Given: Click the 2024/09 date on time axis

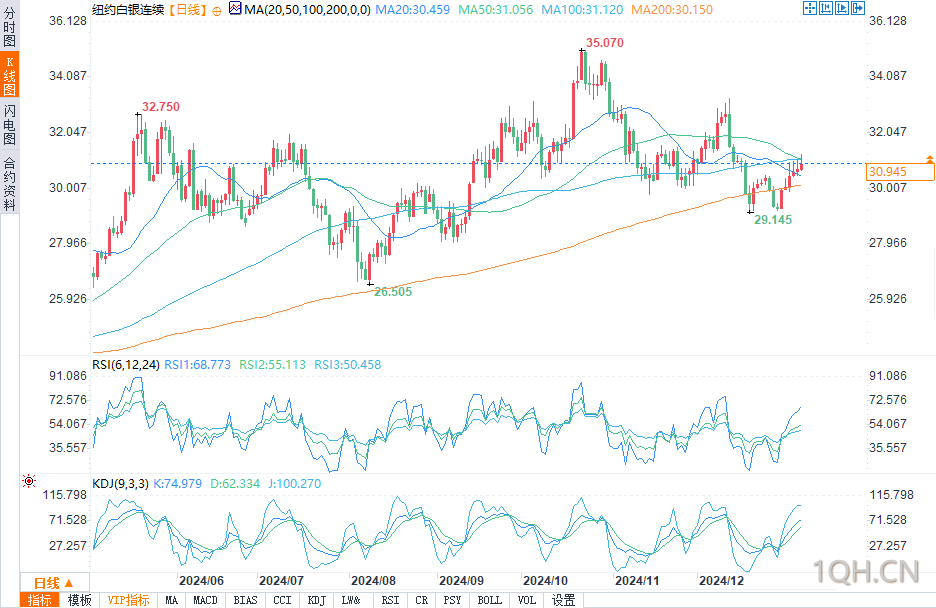Looking at the screenshot, I should click(461, 581).
